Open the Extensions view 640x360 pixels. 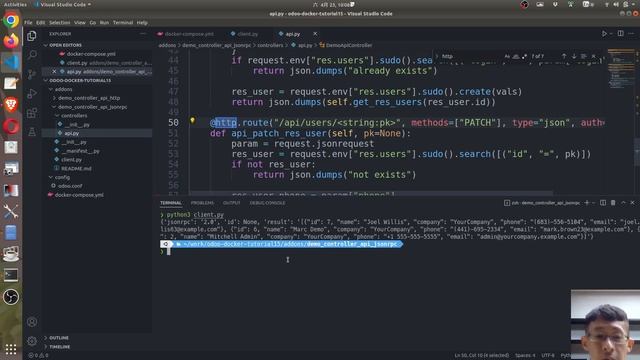[32, 113]
